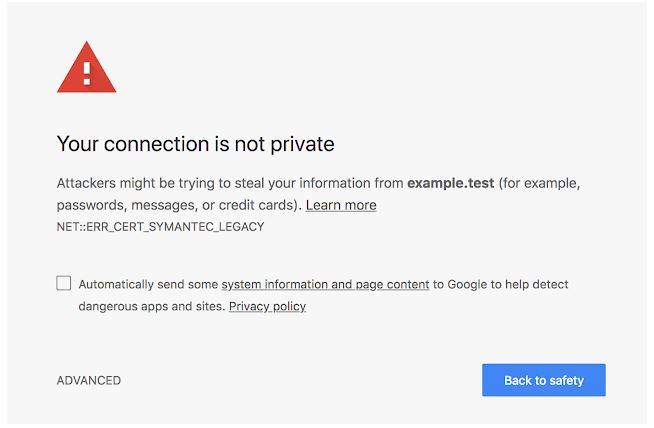Click 'passwords, messages, or credit cards' text

(x=176, y=205)
